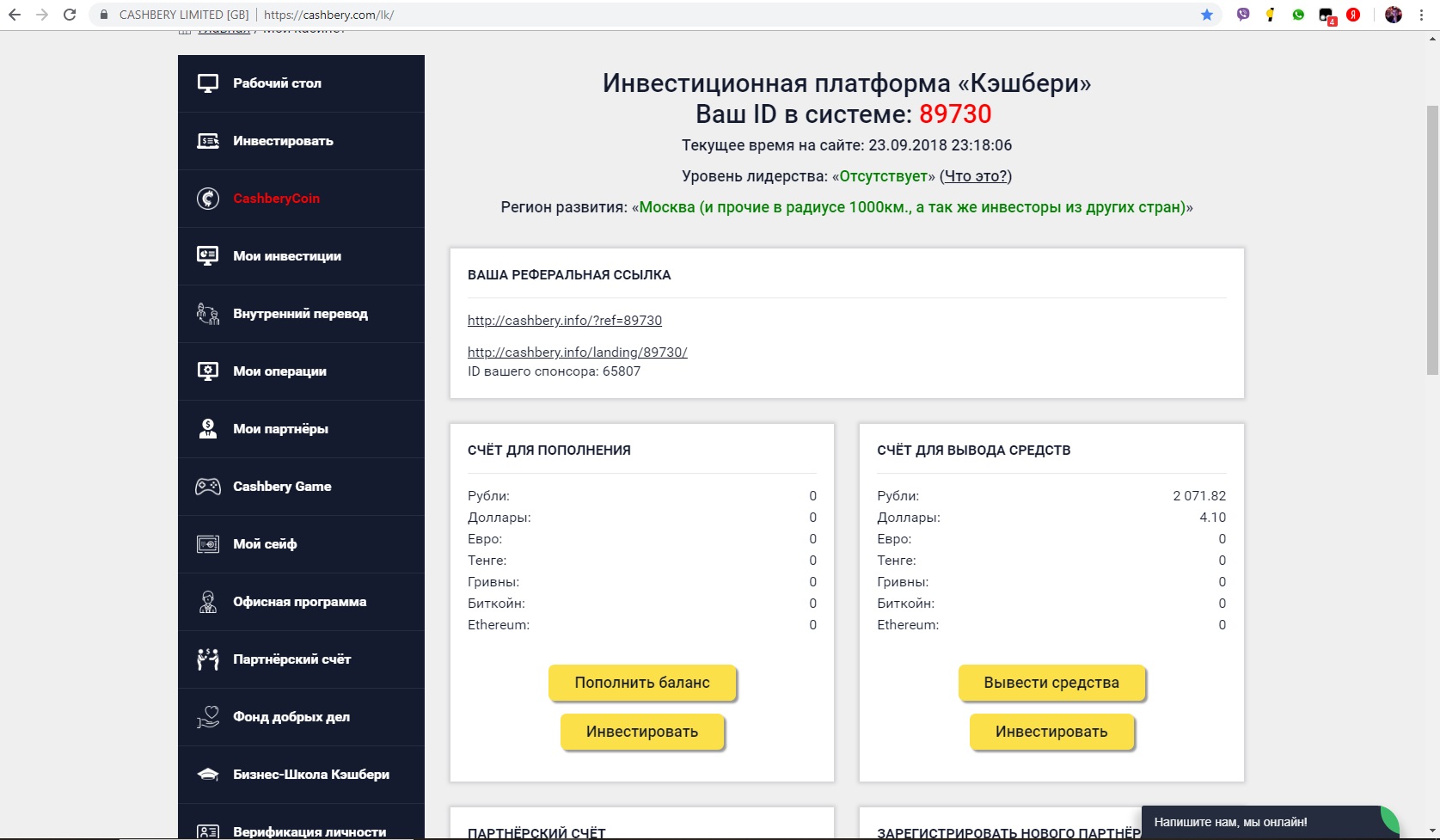
Task: Click the red Yandex extension icon
Action: (1353, 15)
